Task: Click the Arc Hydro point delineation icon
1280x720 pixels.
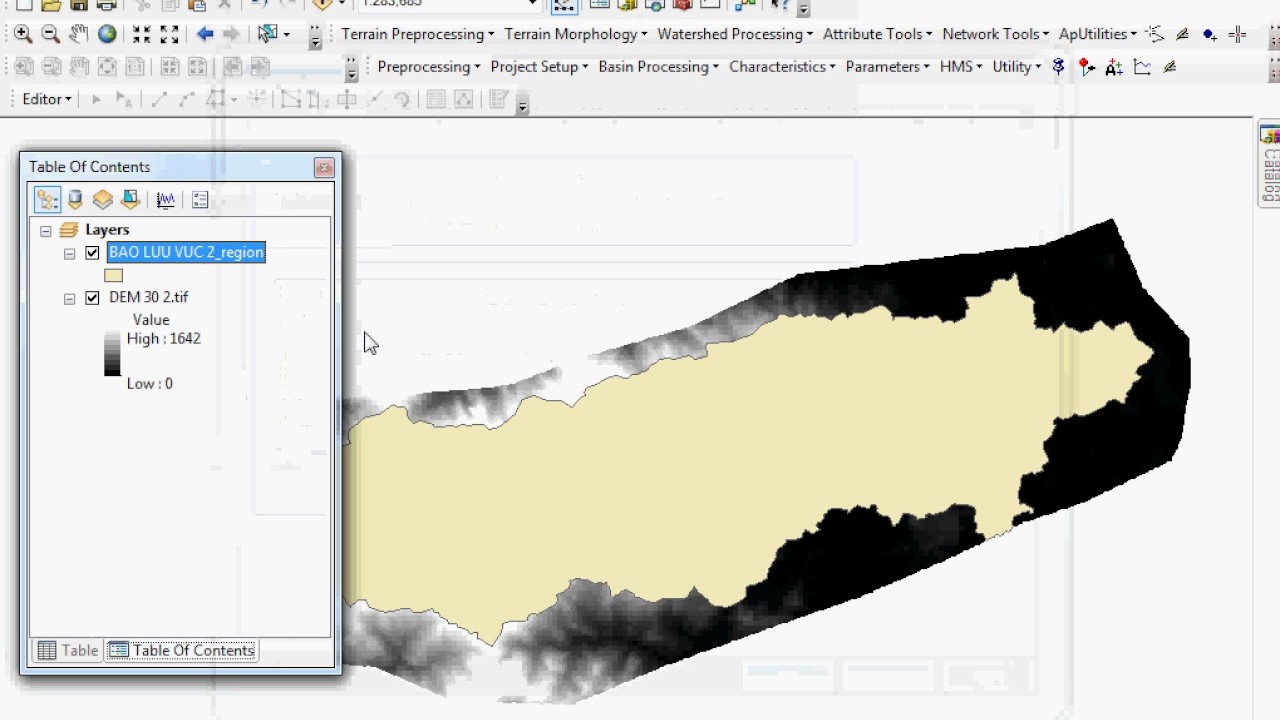Action: click(1210, 34)
